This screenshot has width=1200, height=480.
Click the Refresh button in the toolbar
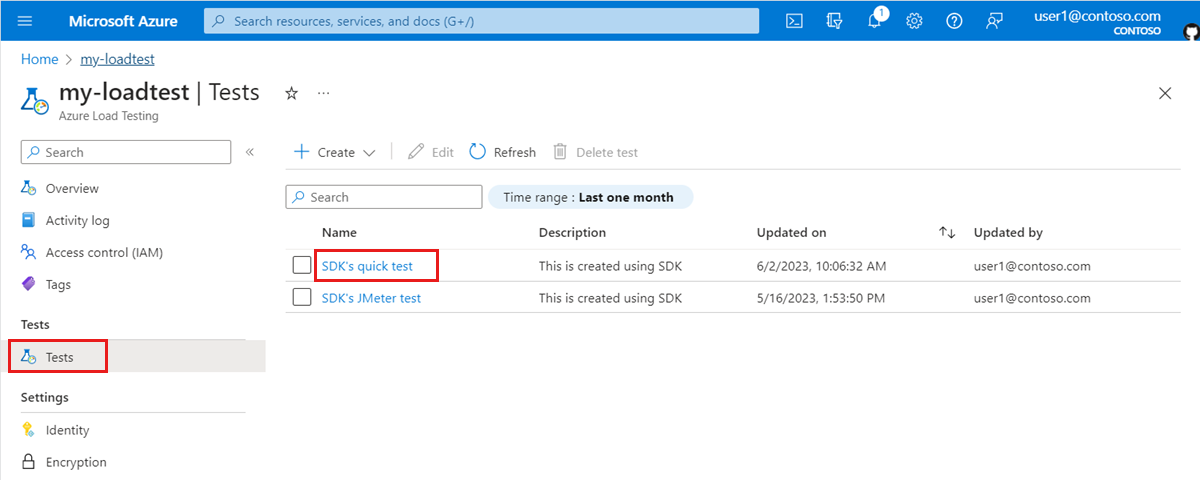click(502, 152)
